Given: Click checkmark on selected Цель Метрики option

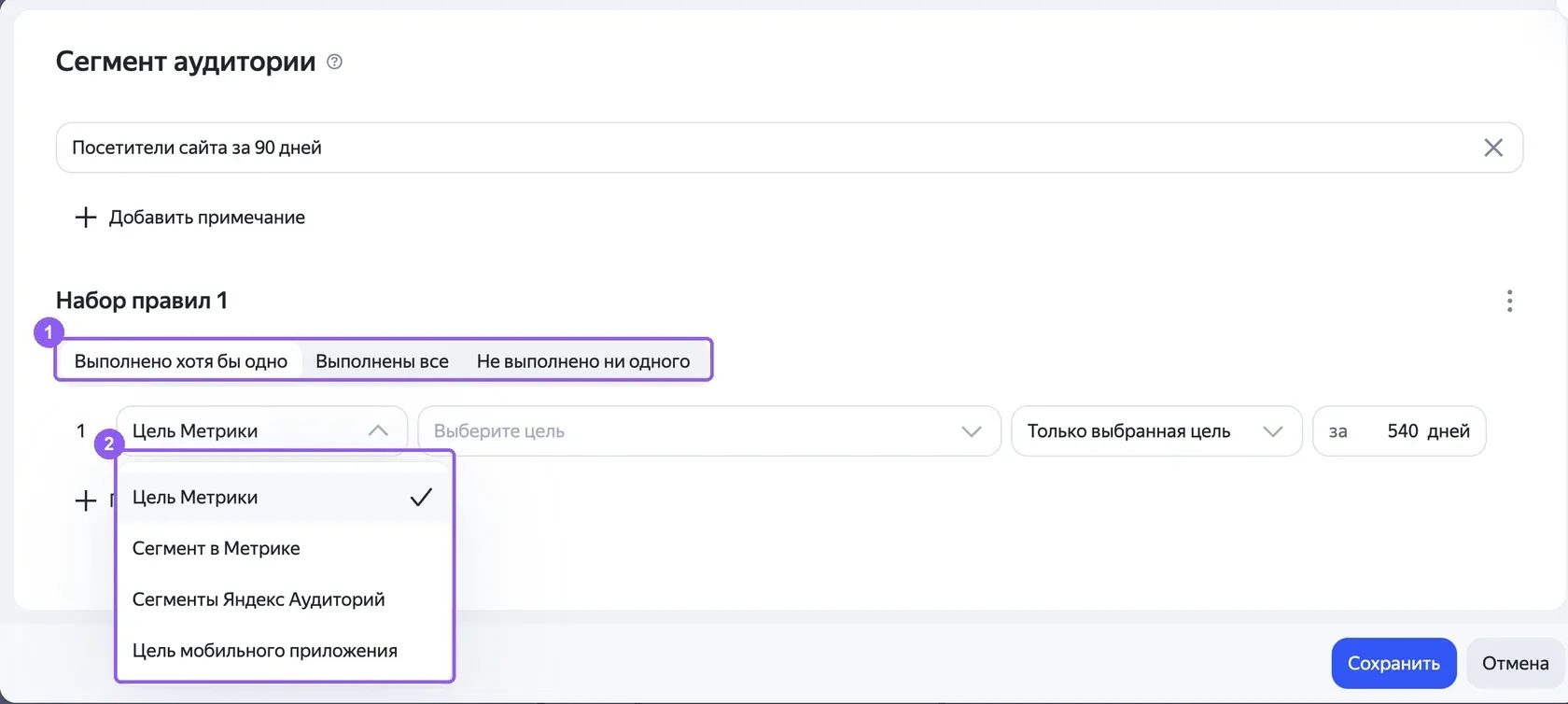Looking at the screenshot, I should pos(421,498).
